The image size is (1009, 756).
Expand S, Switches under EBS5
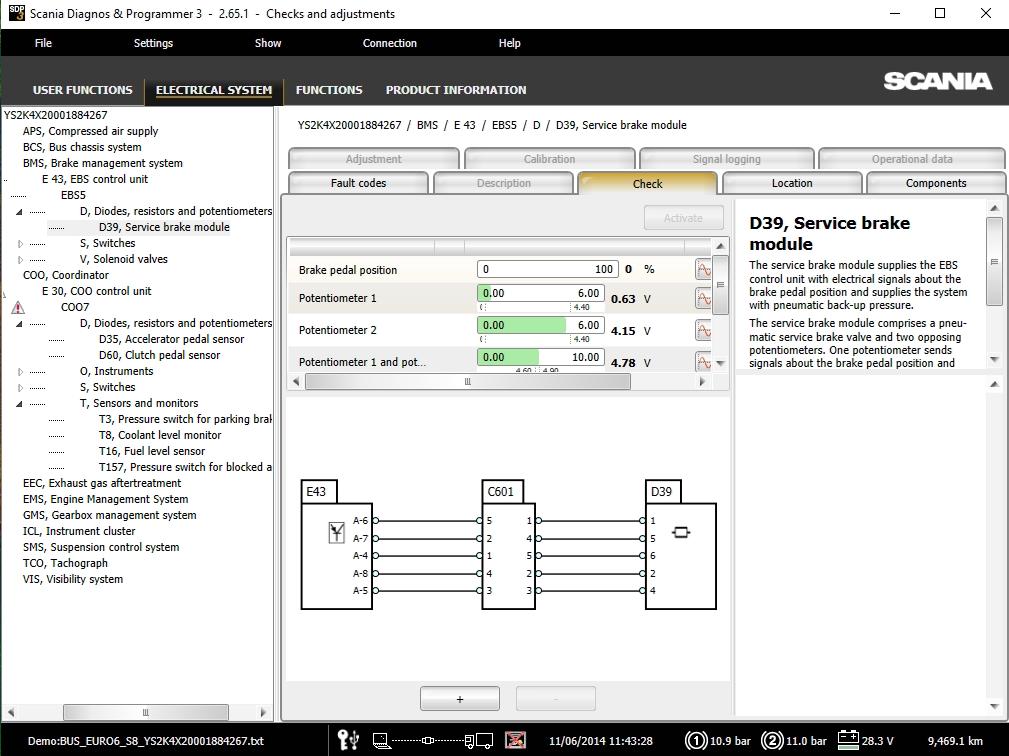[x=20, y=244]
